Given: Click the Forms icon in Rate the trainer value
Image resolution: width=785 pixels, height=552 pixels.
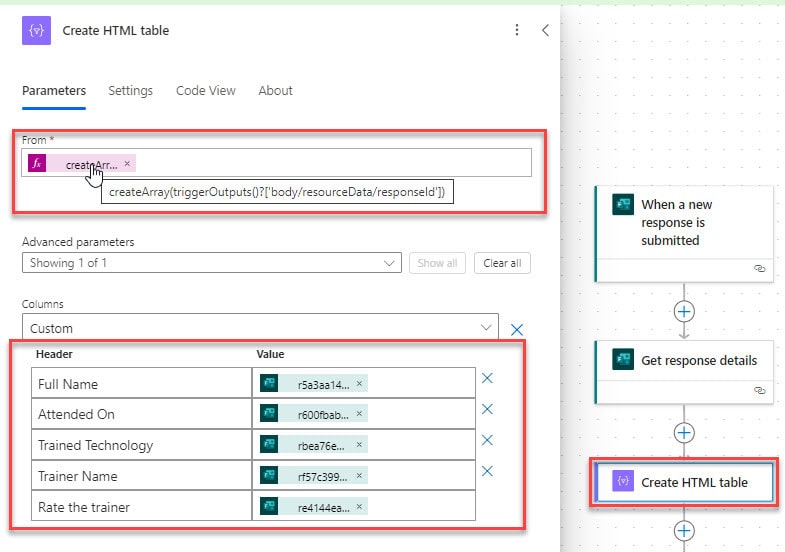Looking at the screenshot, I should tap(269, 506).
